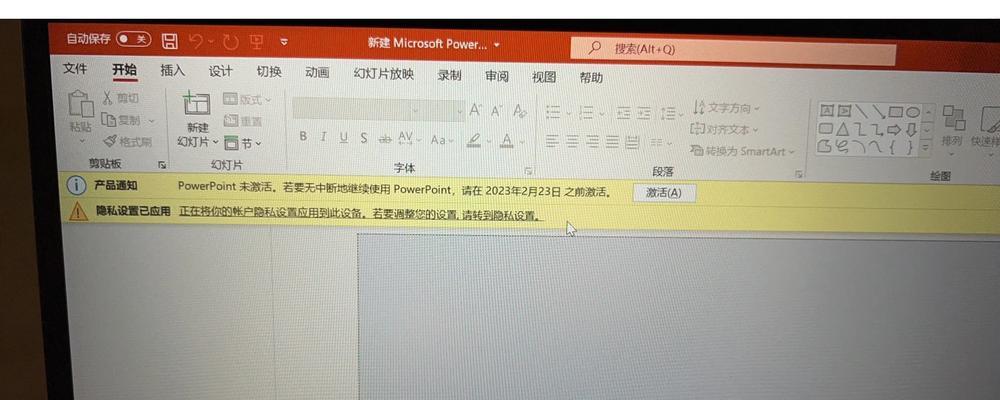Toggle text Shadow S button
The height and width of the screenshot is (400, 1000).
point(364,138)
